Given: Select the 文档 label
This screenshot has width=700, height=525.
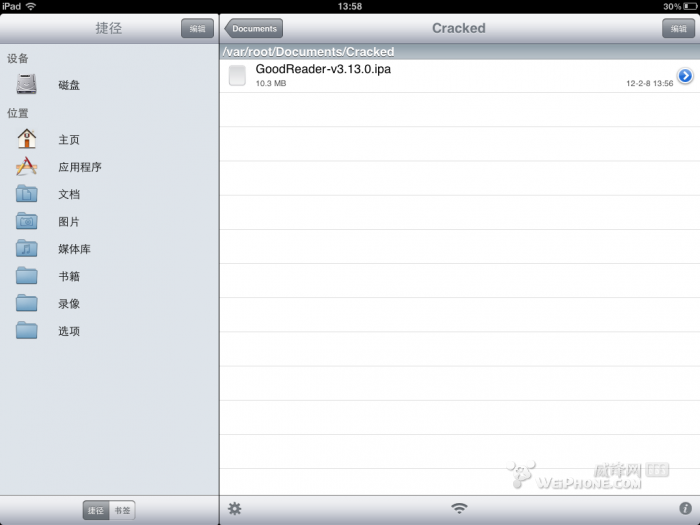Looking at the screenshot, I should 69,194.
